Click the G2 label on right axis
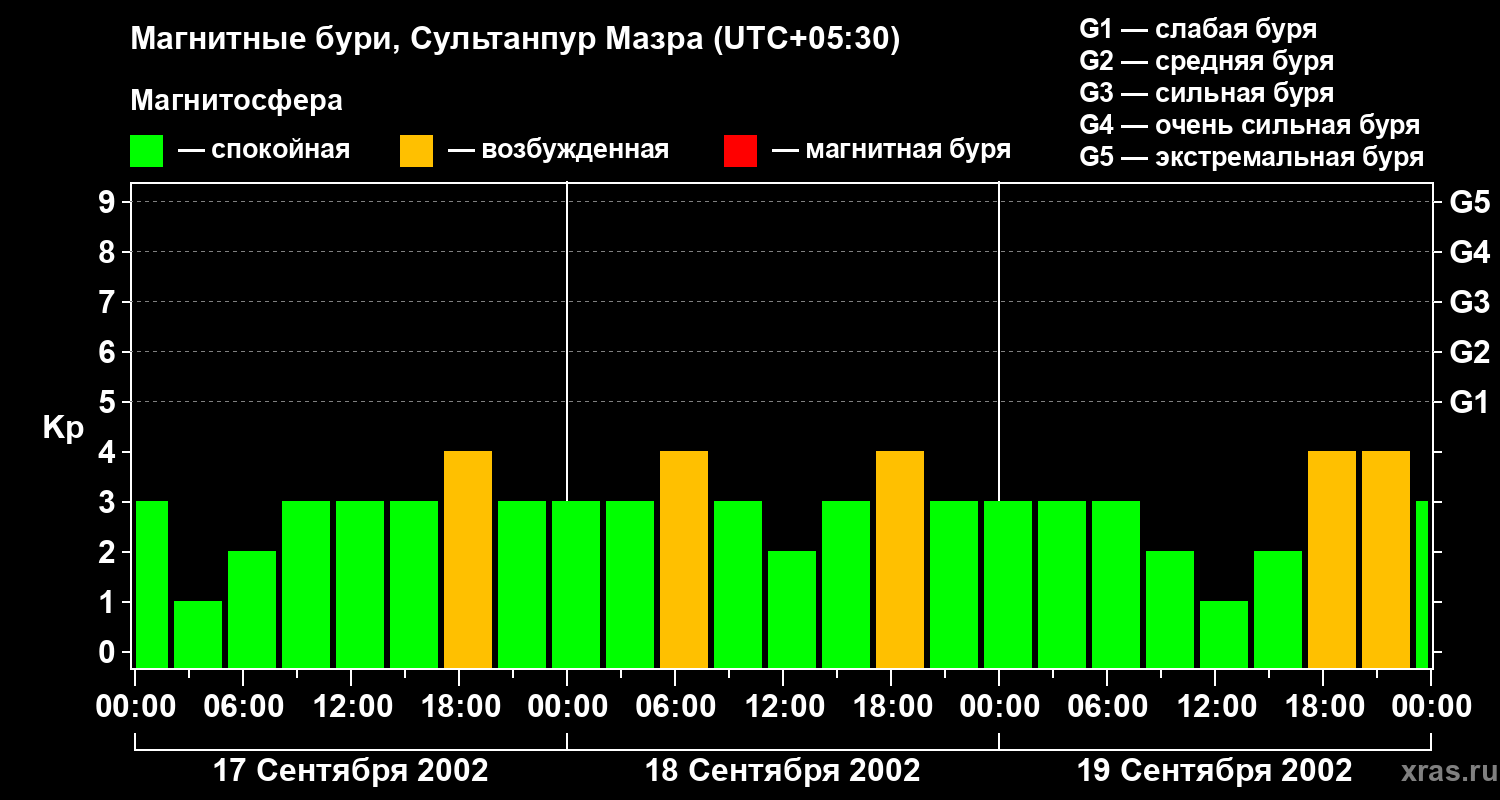This screenshot has width=1500, height=800. tap(1469, 353)
